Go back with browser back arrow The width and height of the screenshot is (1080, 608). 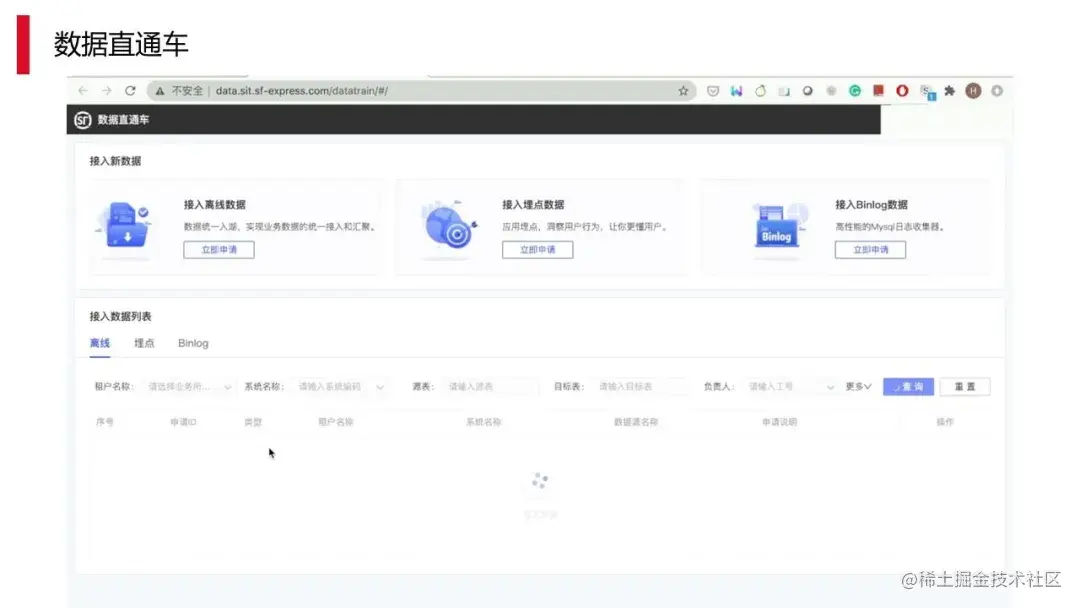point(83,91)
